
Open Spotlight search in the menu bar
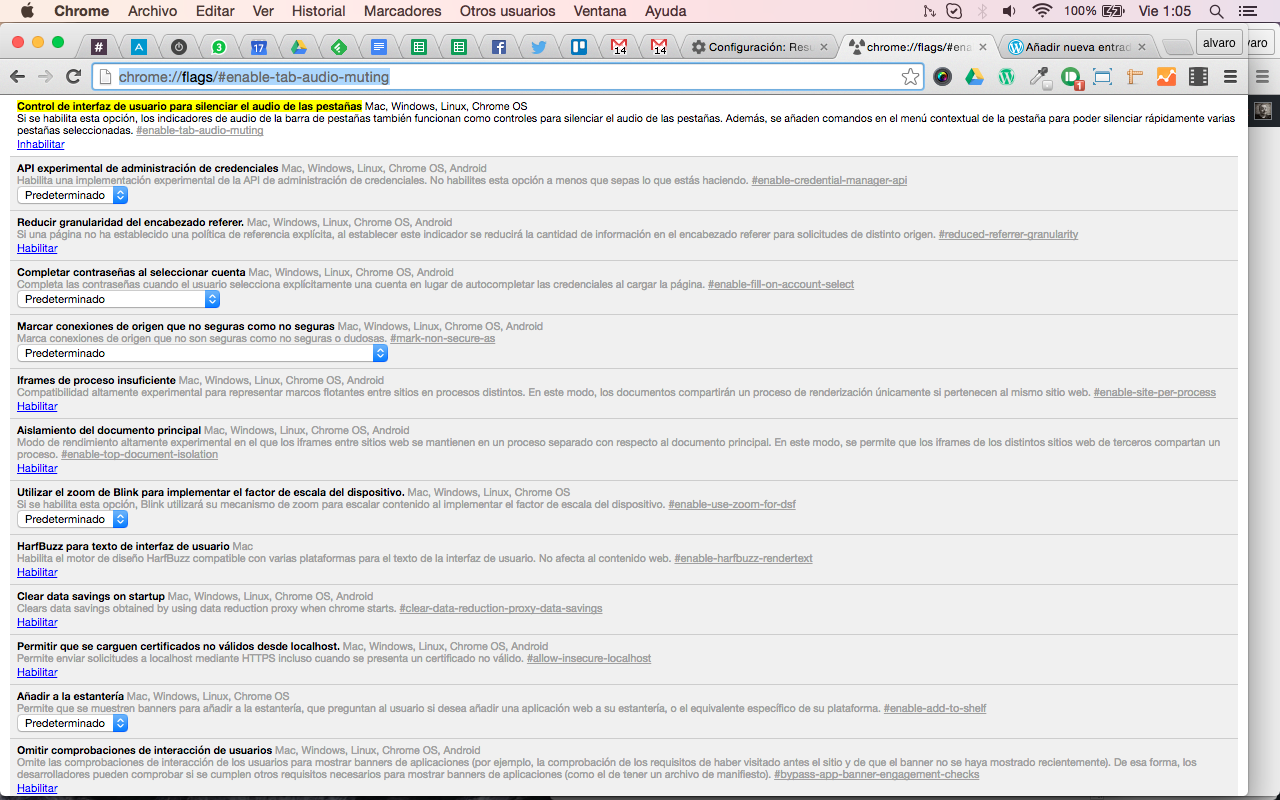point(1216,11)
